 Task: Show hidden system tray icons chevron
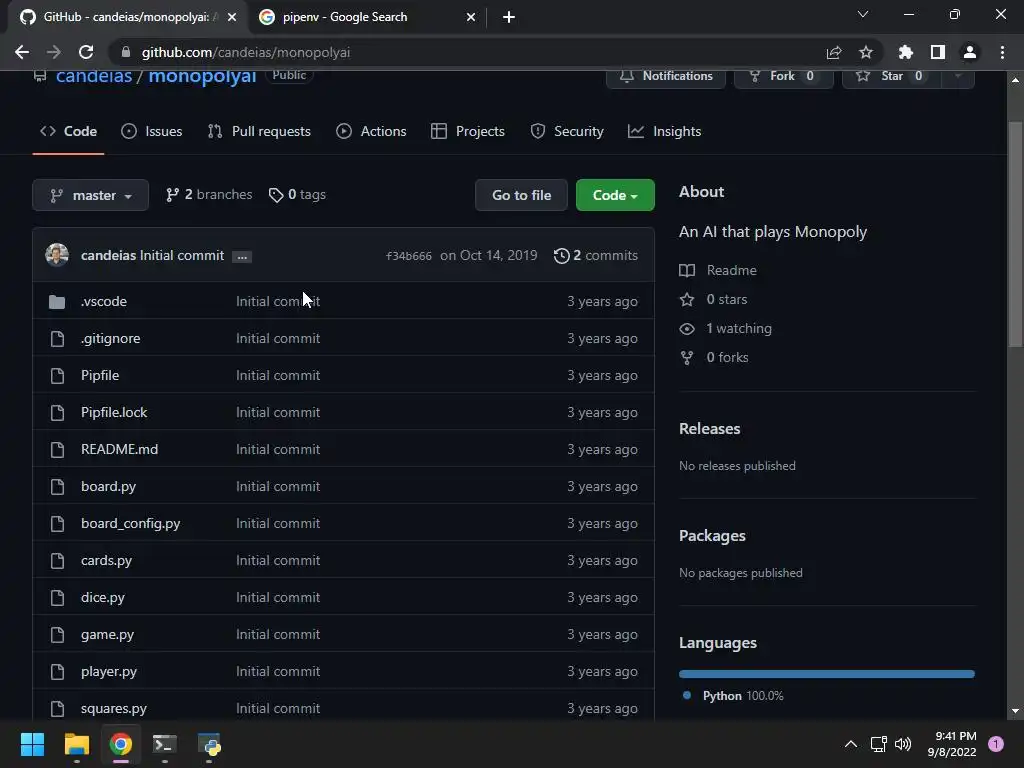point(850,744)
